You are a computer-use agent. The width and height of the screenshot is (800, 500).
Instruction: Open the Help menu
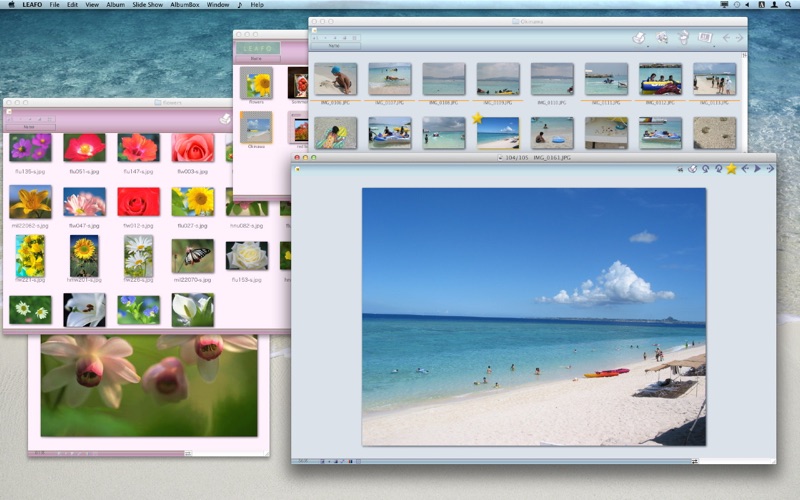tap(257, 5)
